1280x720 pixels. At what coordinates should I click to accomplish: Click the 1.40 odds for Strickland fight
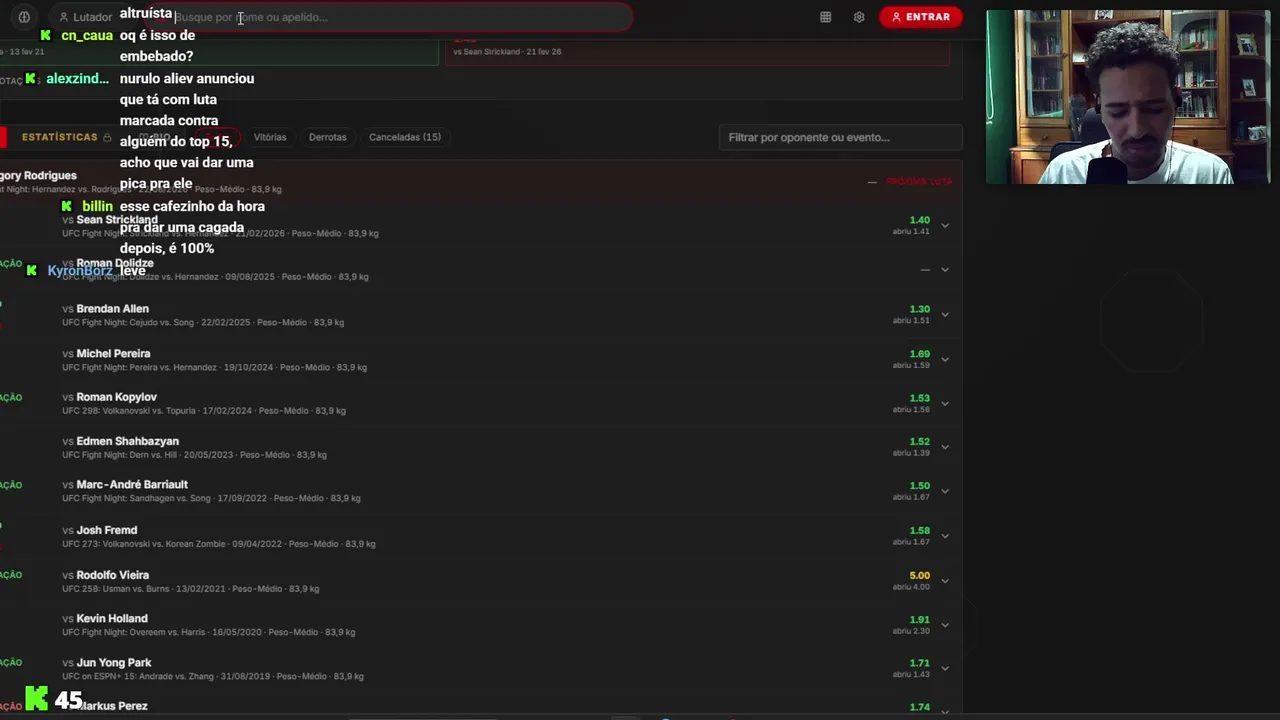tap(920, 220)
